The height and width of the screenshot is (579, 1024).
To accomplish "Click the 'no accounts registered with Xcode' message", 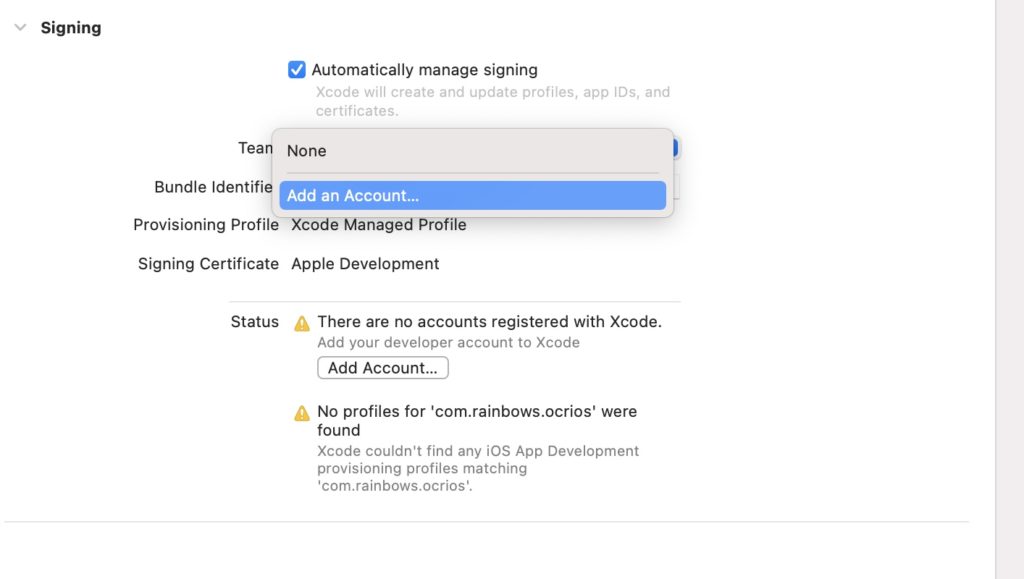I will [x=489, y=322].
